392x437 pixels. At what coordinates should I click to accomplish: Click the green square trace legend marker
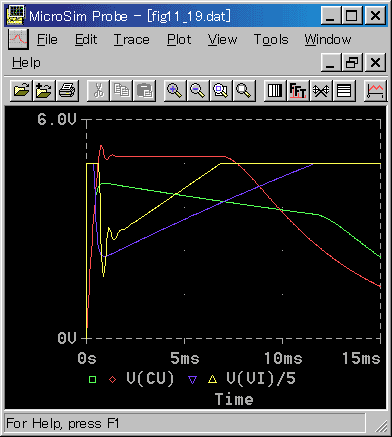click(92, 379)
